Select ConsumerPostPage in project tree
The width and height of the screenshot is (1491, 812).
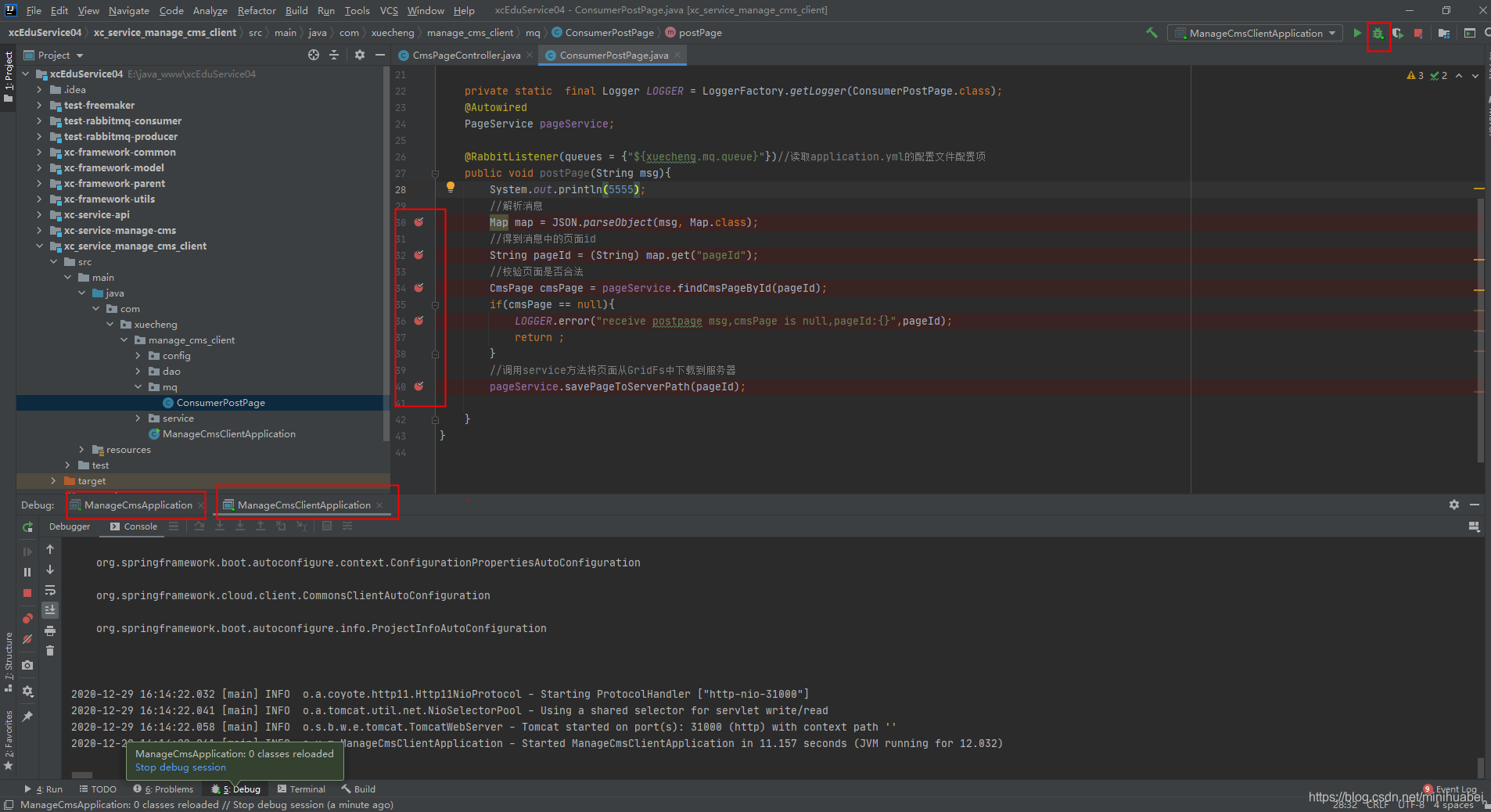coord(221,403)
